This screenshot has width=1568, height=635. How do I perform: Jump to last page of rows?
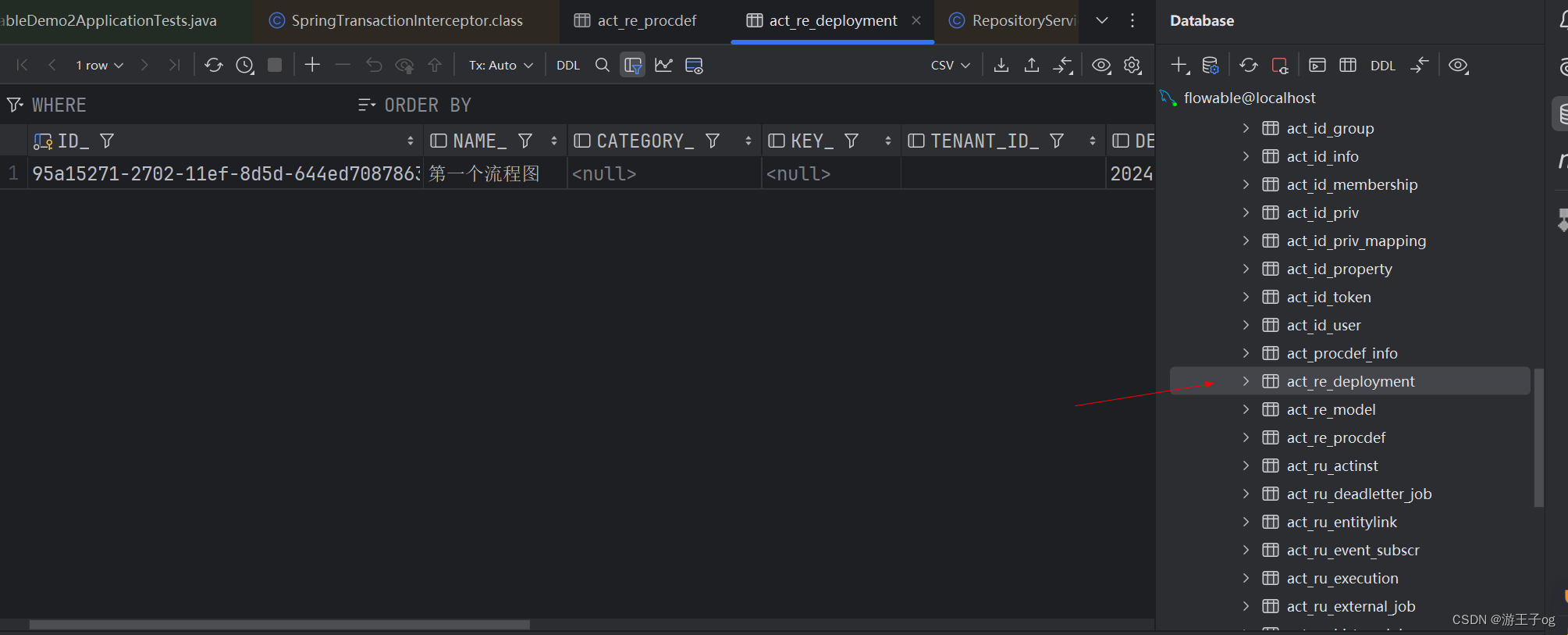(x=174, y=65)
